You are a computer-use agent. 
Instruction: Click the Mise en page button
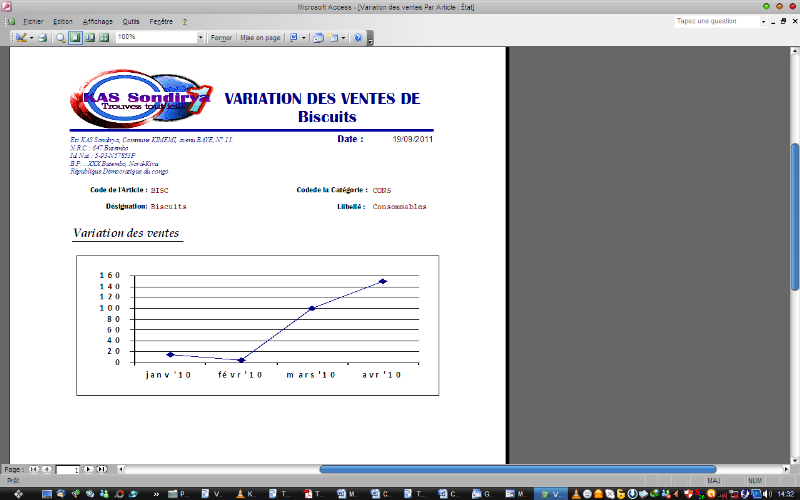(260, 38)
